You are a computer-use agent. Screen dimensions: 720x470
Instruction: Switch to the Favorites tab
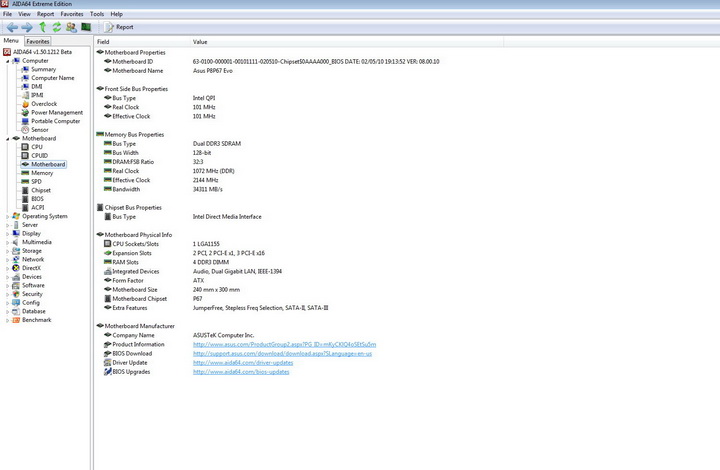pyautogui.click(x=38, y=41)
